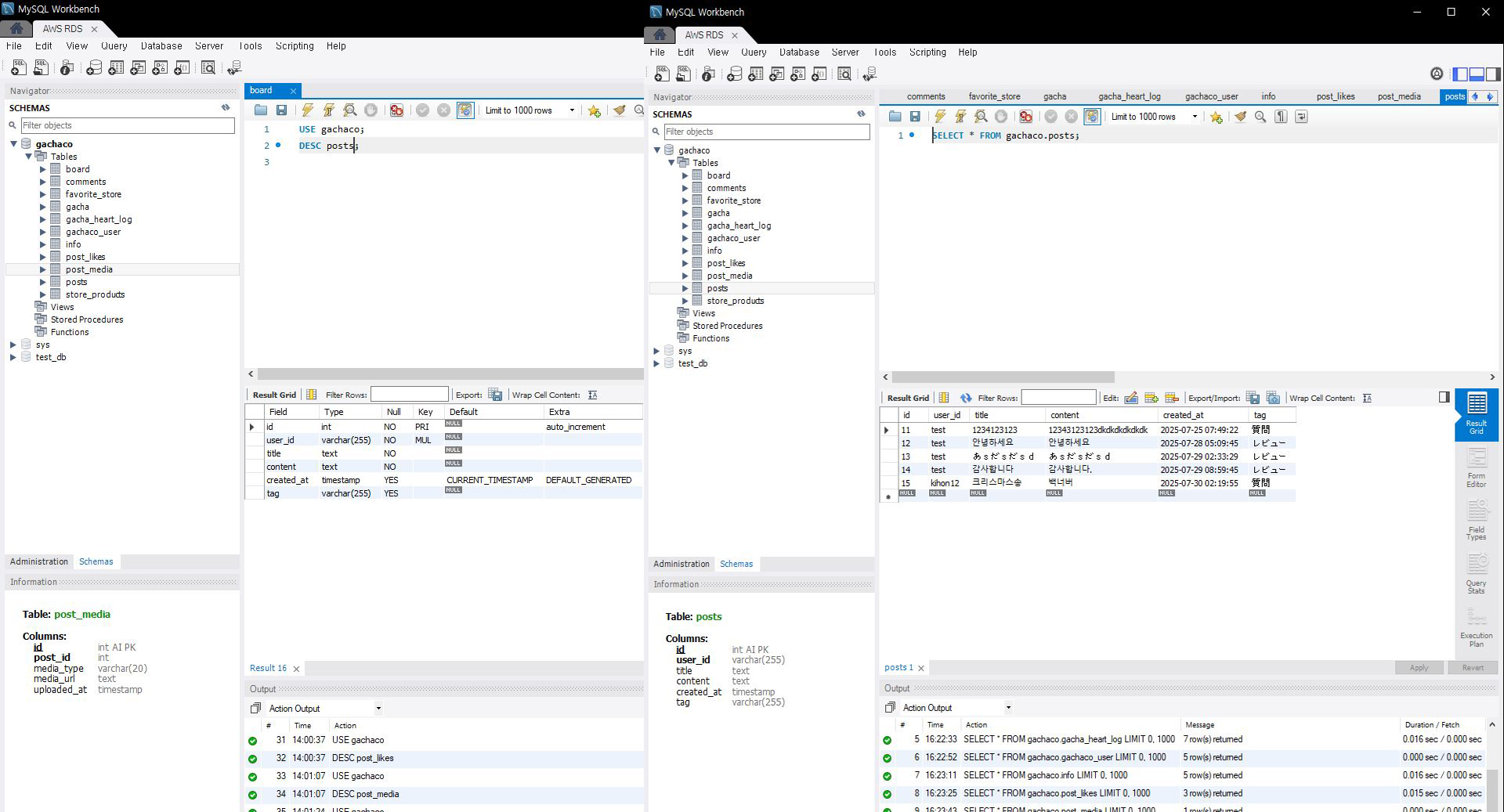Click Open SQL script icon in right main toolbar

tap(684, 74)
